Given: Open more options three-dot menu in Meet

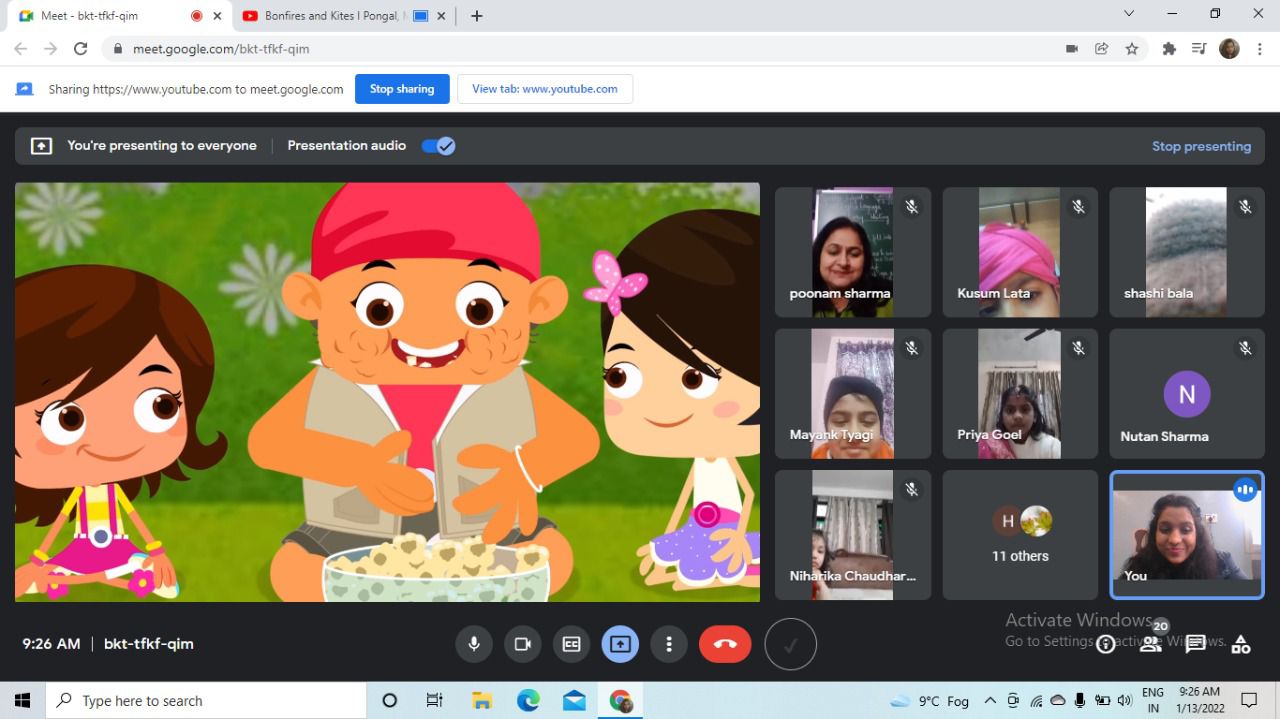Looking at the screenshot, I should click(x=669, y=644).
